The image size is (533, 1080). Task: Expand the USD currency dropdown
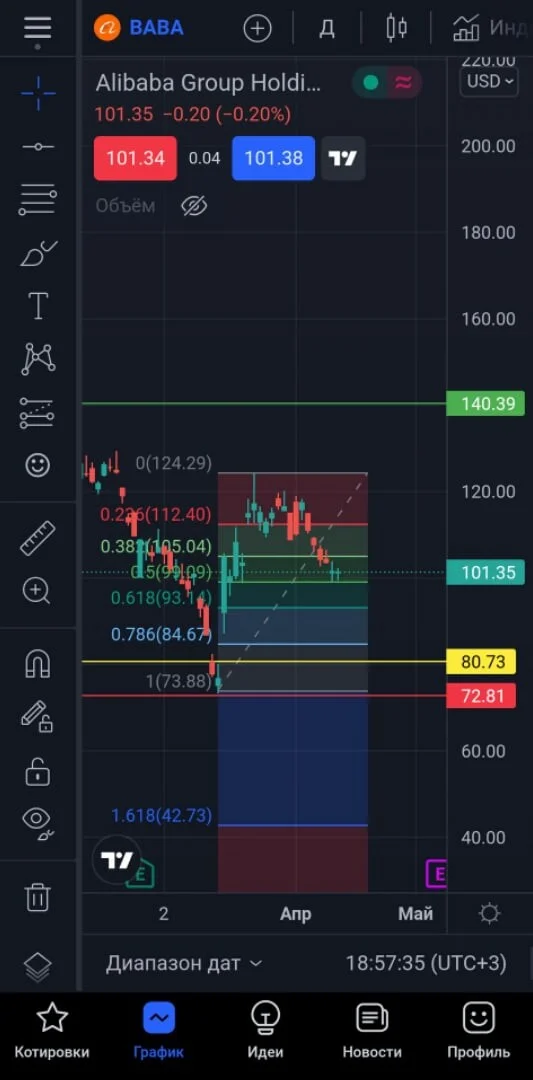pos(489,81)
